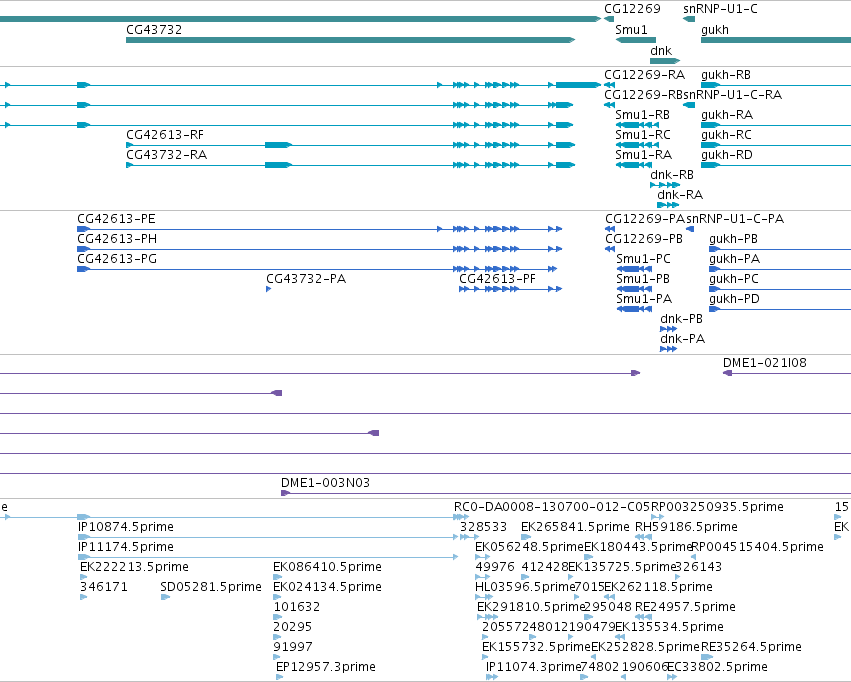Select EST IP10874.5prime
The width and height of the screenshot is (851, 682).
point(268,537)
